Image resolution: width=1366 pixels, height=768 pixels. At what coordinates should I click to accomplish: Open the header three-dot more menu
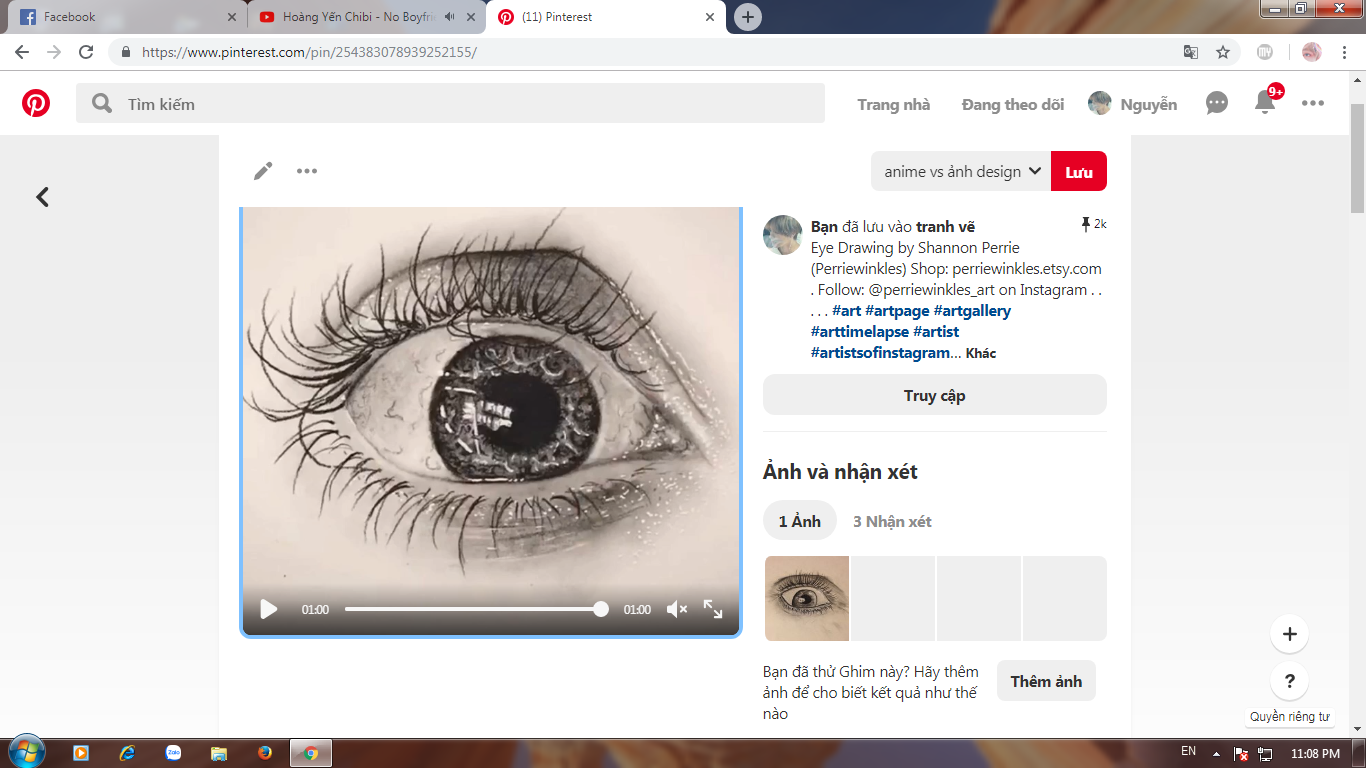click(1313, 103)
